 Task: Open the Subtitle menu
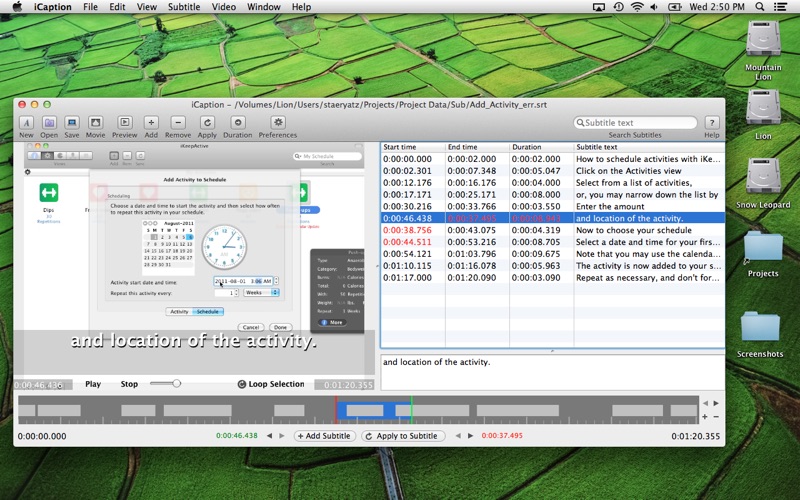184,7
